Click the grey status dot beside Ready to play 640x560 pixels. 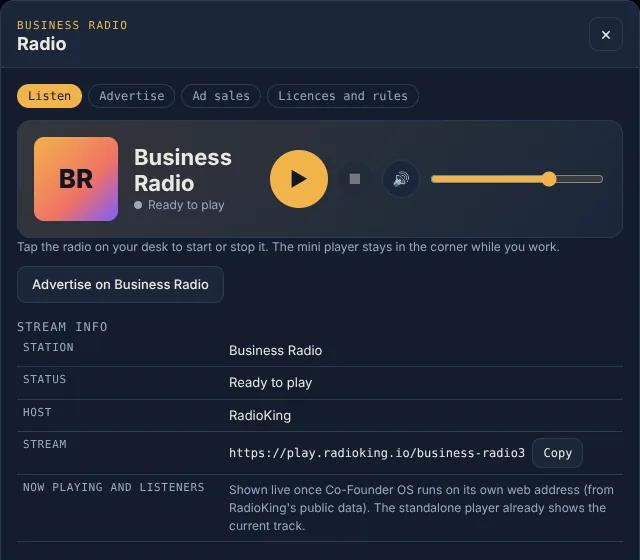pos(138,205)
